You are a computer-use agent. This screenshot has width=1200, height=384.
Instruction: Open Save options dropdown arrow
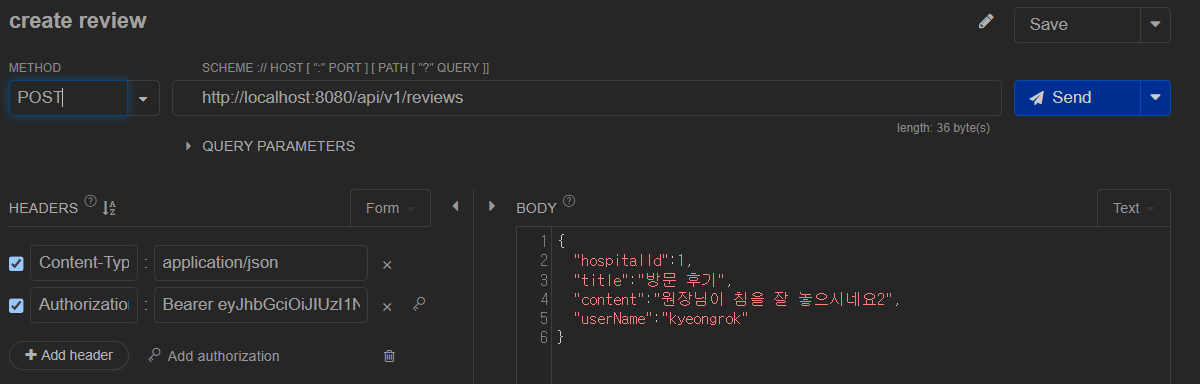coord(1155,24)
